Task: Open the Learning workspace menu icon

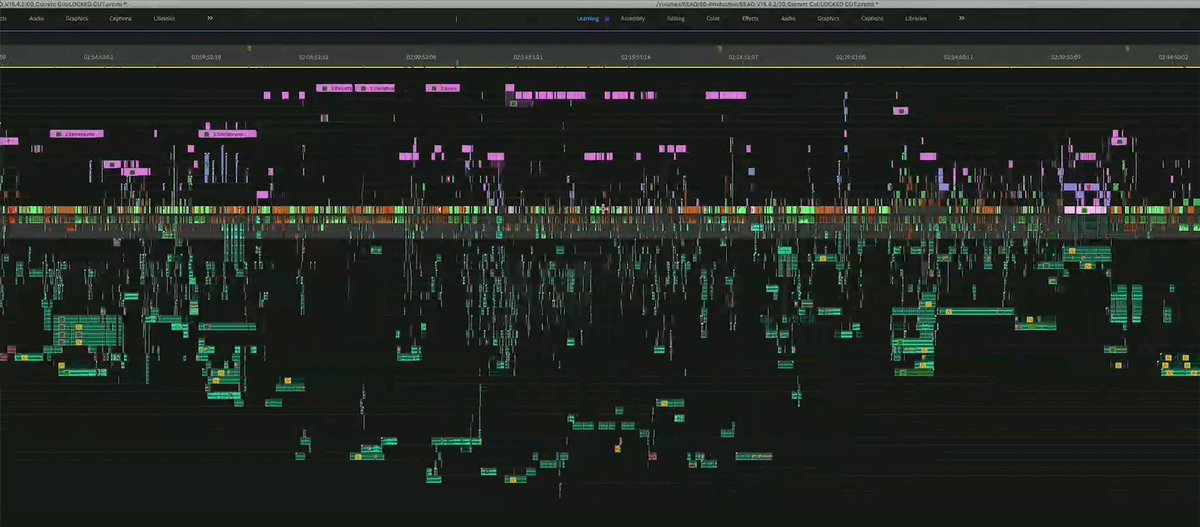Action: click(607, 18)
